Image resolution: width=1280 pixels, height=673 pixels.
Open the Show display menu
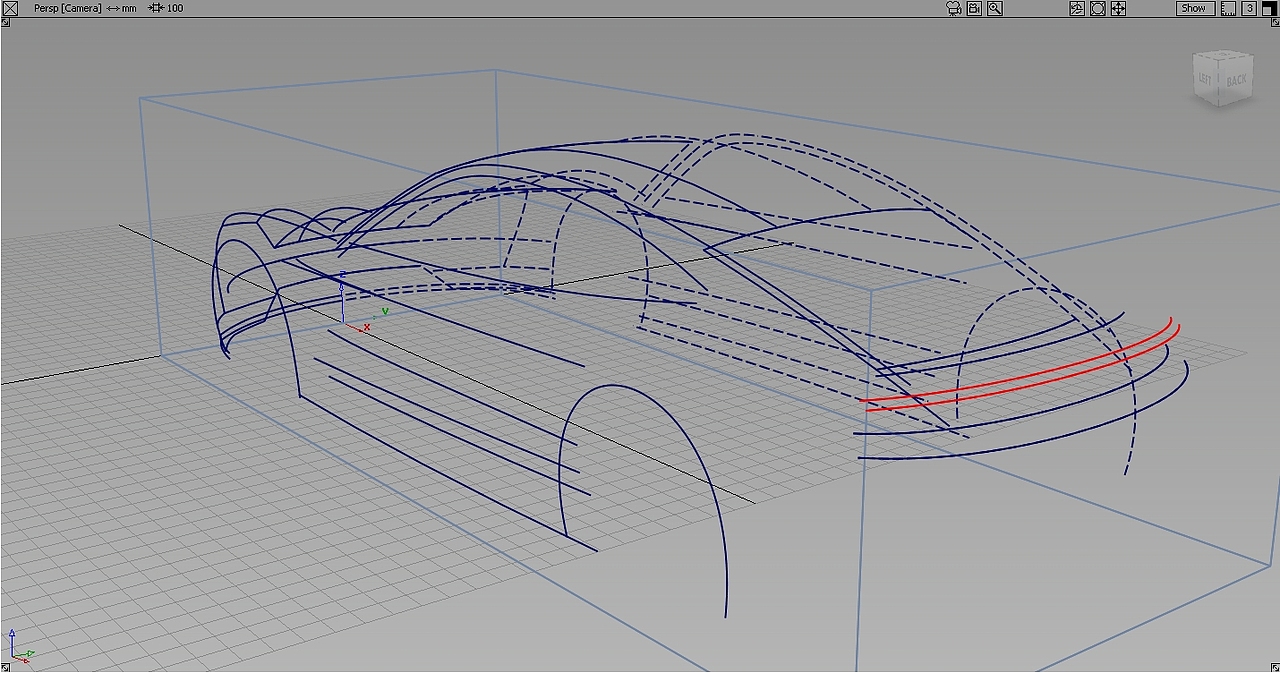pyautogui.click(x=1193, y=8)
